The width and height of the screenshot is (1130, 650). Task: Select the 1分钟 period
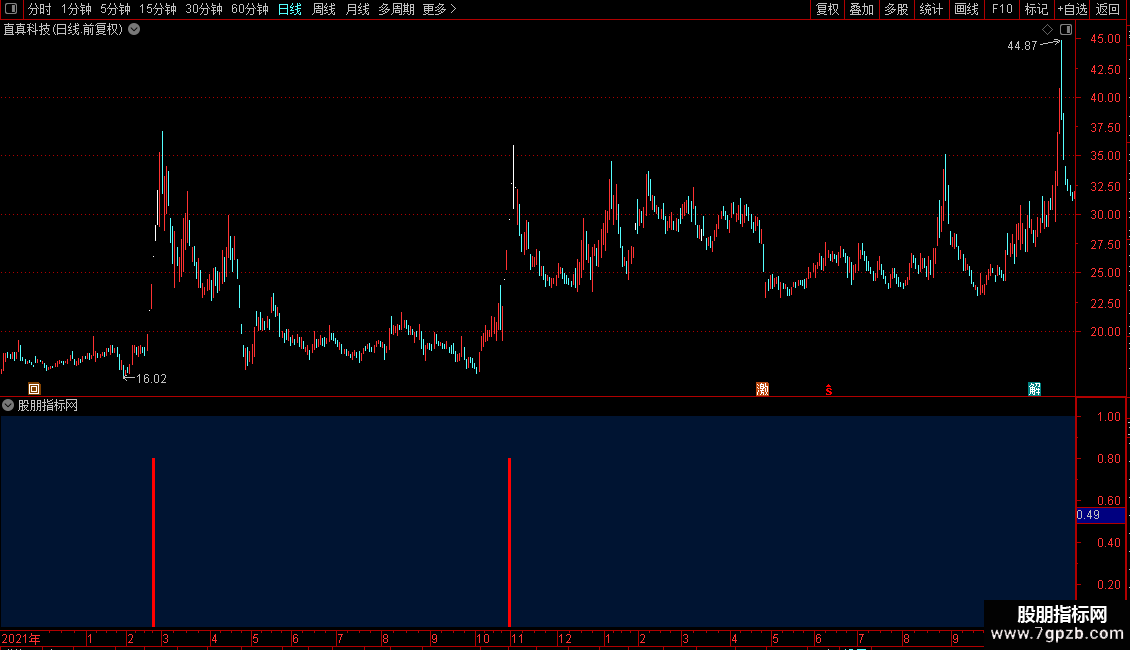(x=76, y=9)
